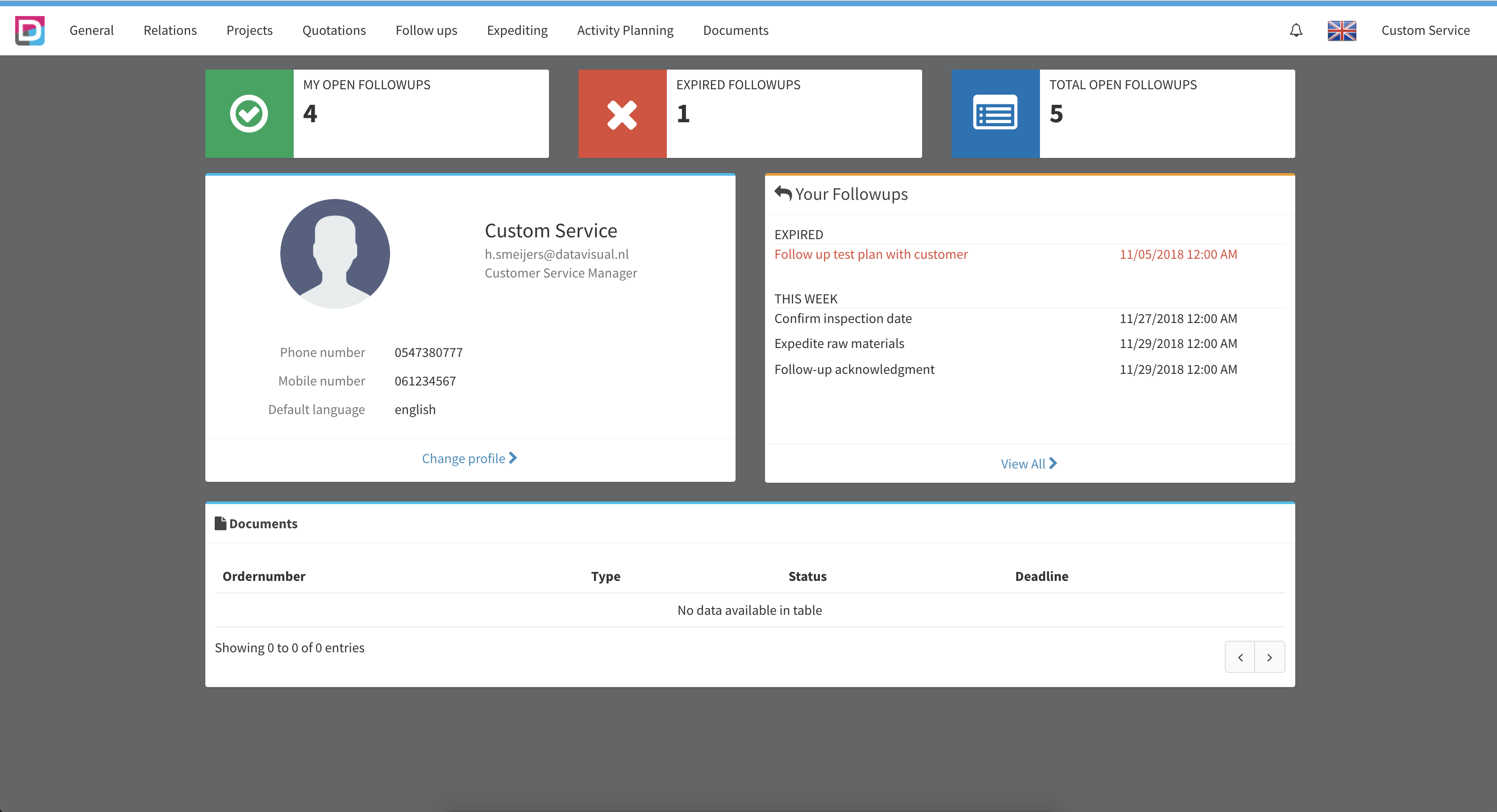Click the DataVisual logo icon

(29, 30)
